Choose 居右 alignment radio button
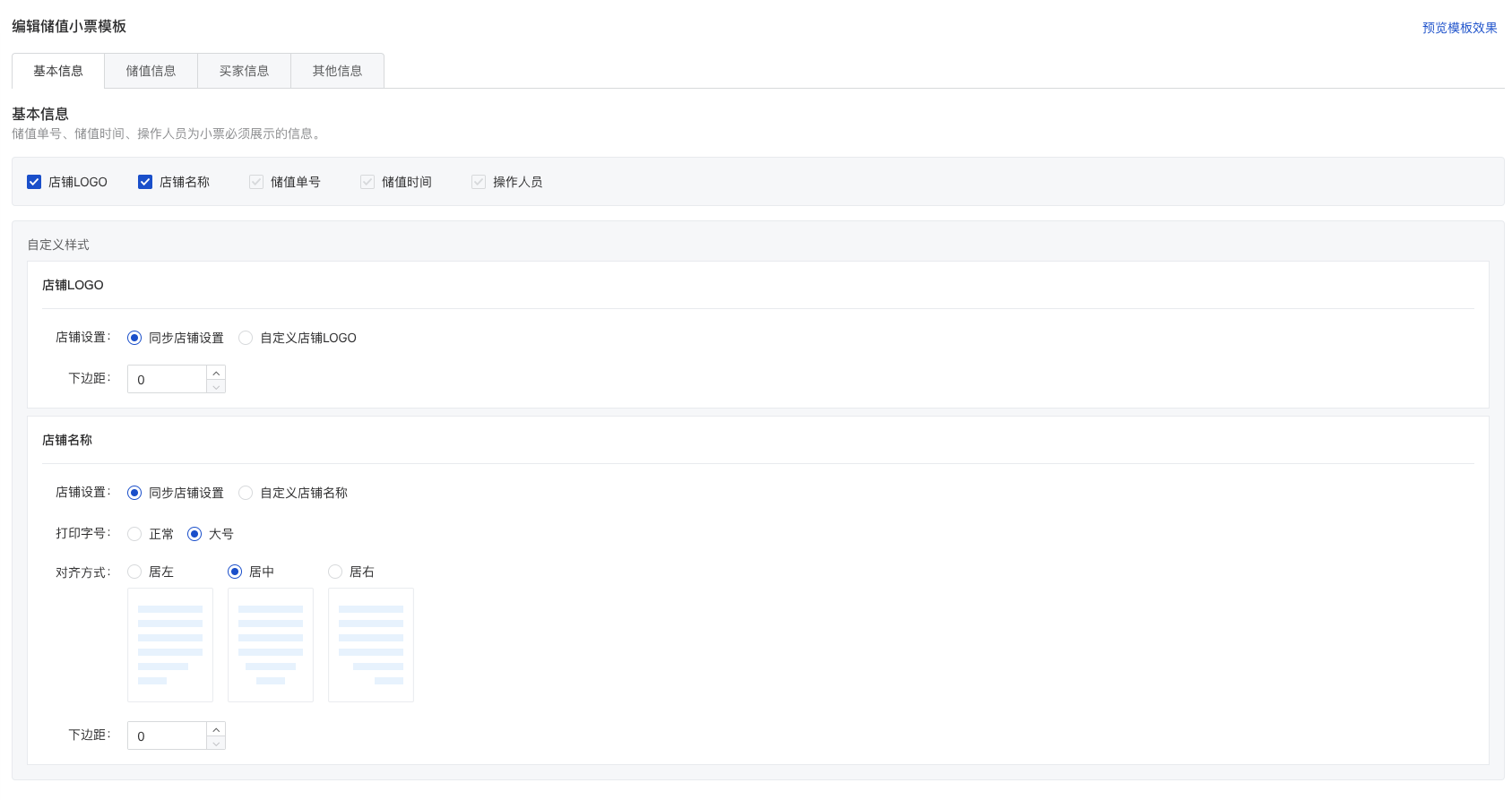Image resolution: width=1512 pixels, height=800 pixels. point(335,572)
